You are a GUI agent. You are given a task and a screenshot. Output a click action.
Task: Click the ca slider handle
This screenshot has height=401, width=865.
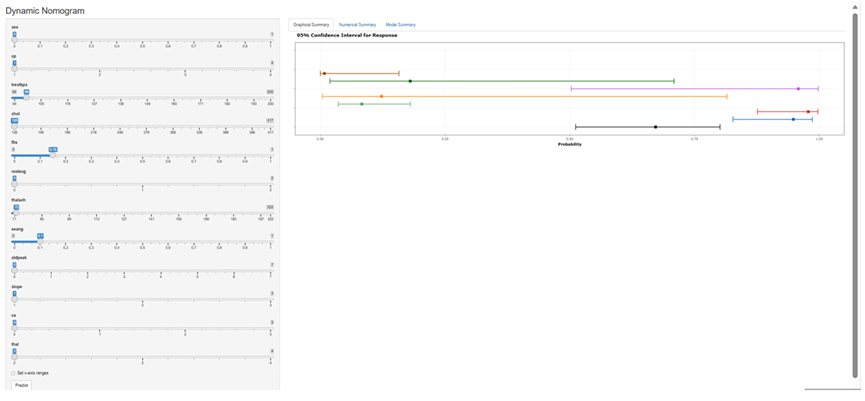click(14, 328)
